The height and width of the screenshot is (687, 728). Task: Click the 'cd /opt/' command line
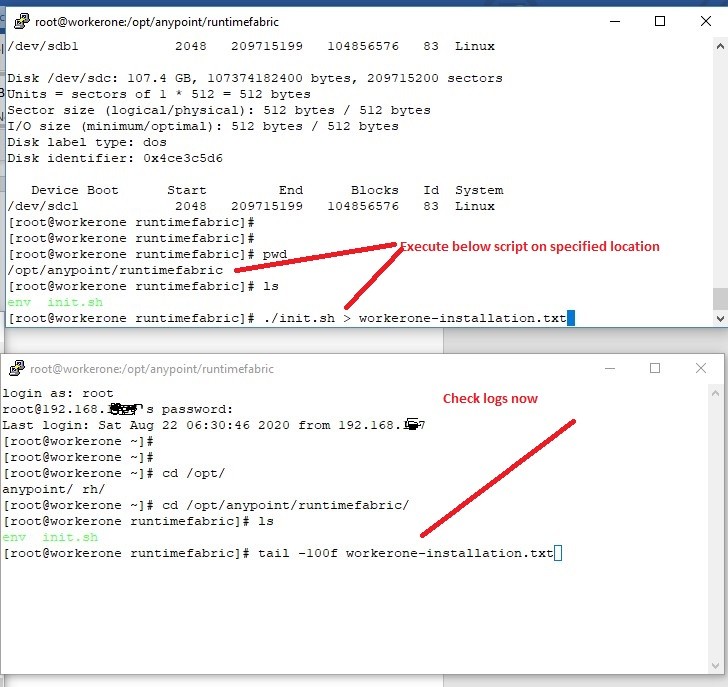point(114,473)
